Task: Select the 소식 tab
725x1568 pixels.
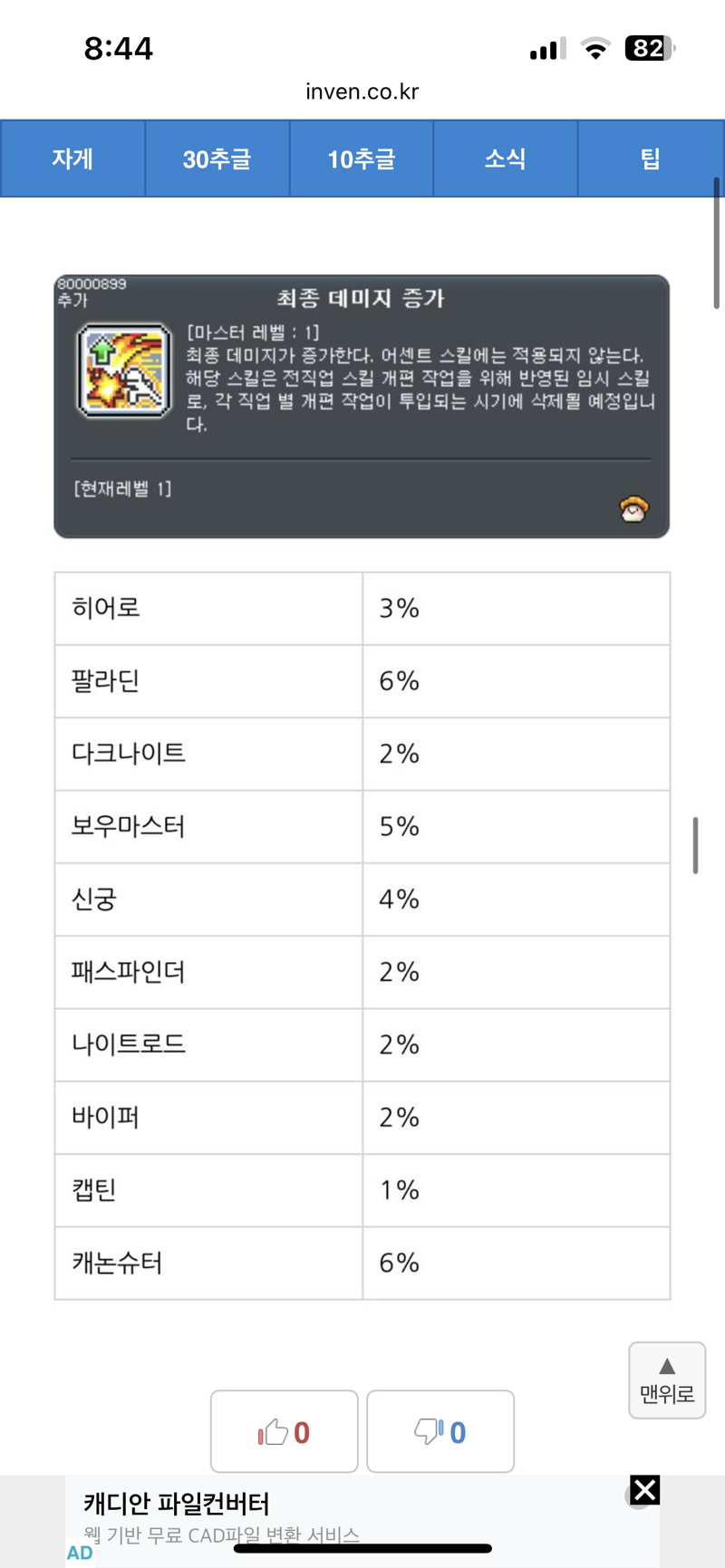Action: 506,159
